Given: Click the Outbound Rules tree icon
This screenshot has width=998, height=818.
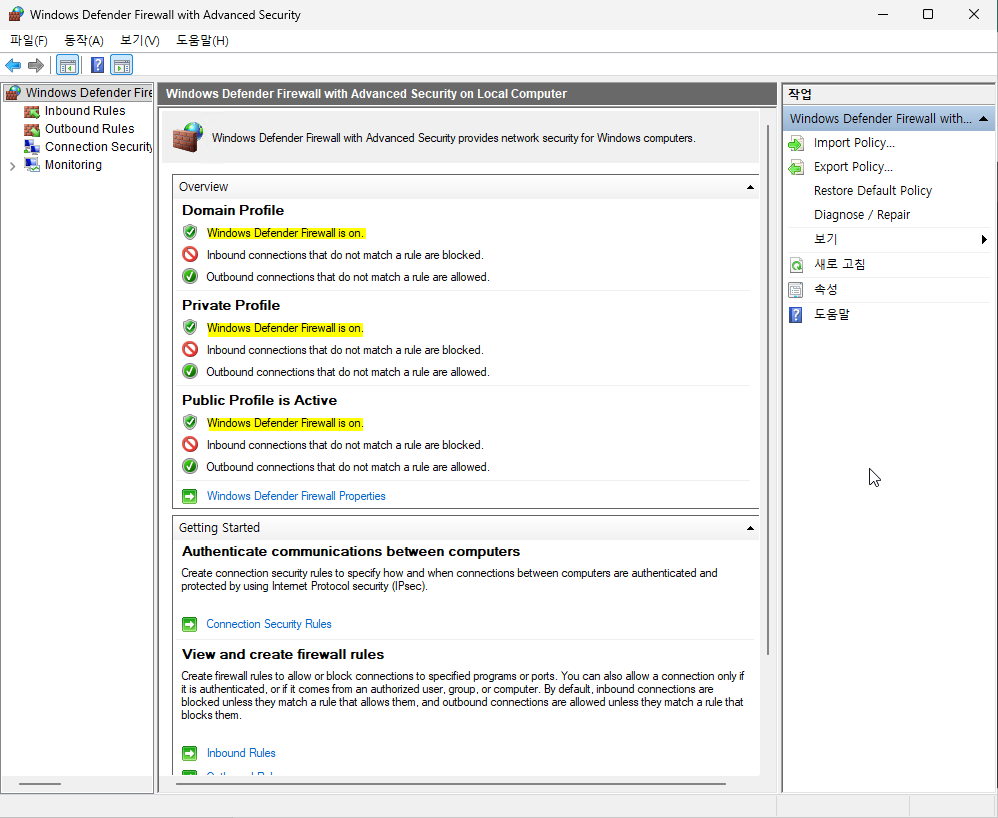Looking at the screenshot, I should coord(32,129).
